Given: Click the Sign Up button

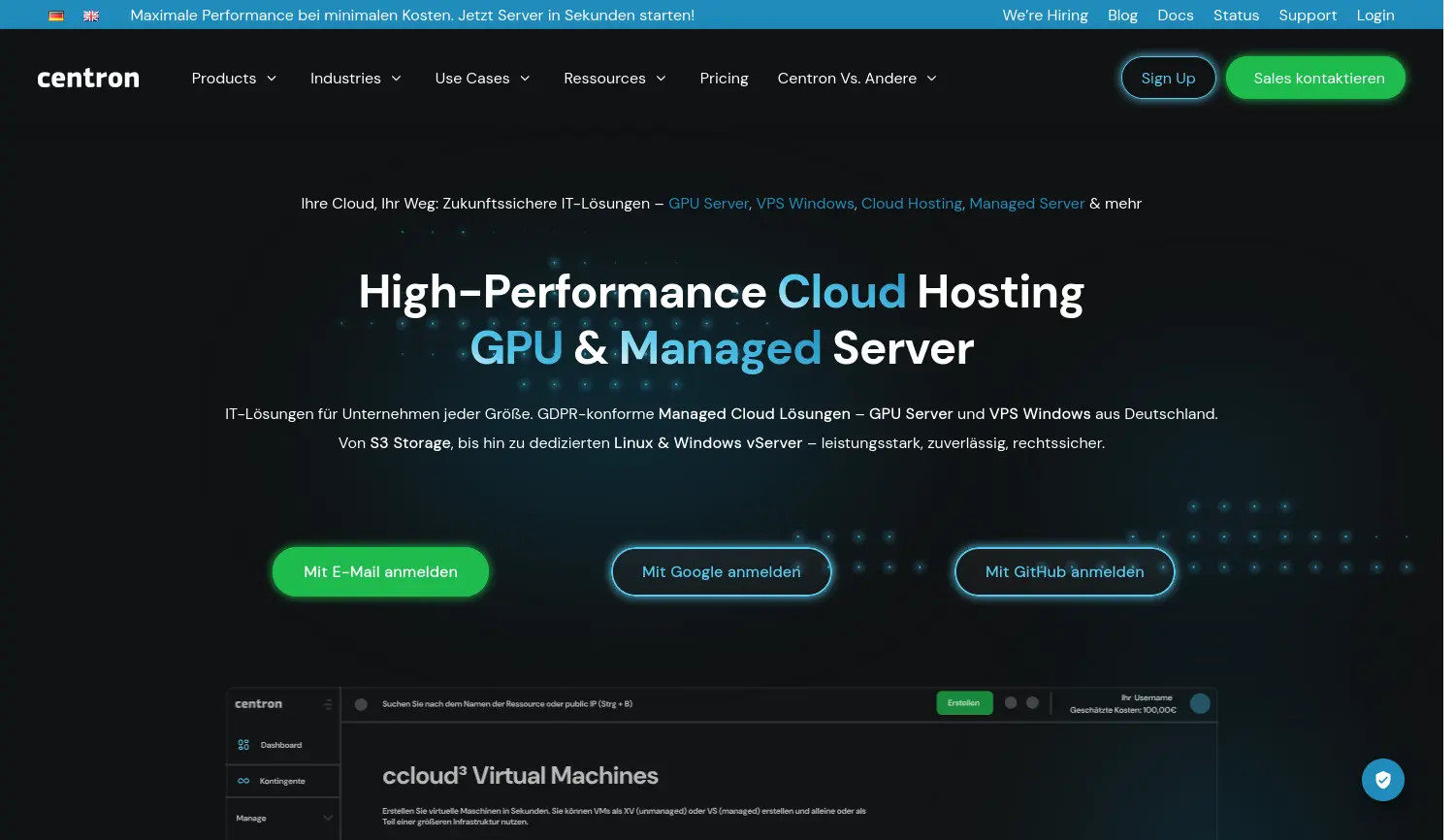Looking at the screenshot, I should point(1168,79).
